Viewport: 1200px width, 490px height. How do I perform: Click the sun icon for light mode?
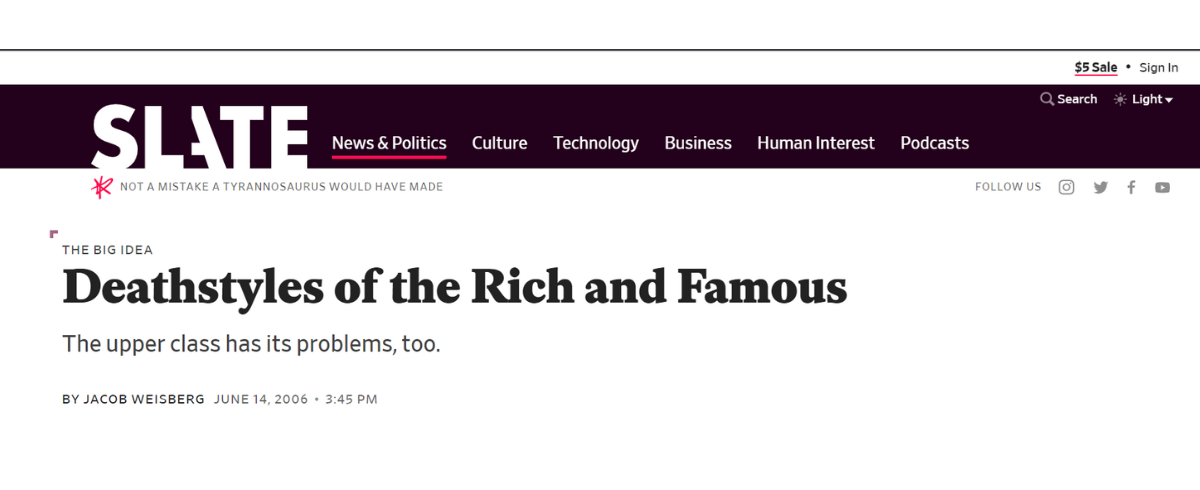1120,99
